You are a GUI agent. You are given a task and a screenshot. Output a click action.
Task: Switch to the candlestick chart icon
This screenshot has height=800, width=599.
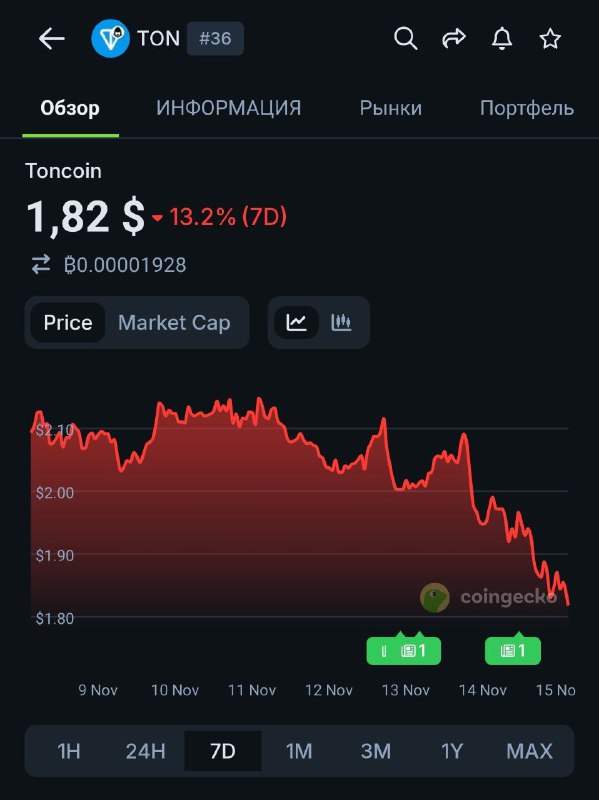(x=340, y=322)
